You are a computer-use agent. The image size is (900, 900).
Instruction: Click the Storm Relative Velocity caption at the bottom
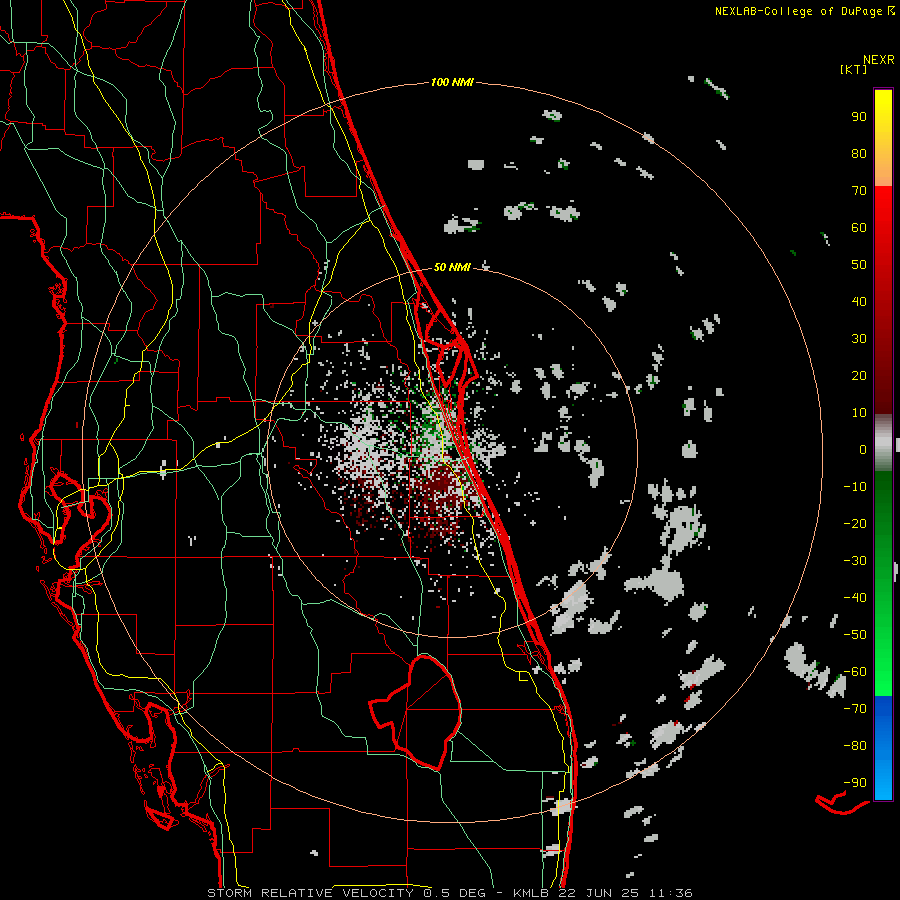pos(450,893)
